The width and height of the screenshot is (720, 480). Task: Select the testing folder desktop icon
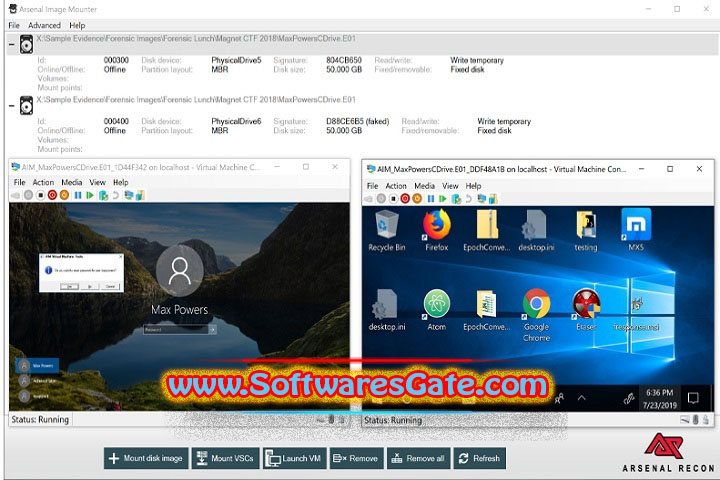click(586, 230)
